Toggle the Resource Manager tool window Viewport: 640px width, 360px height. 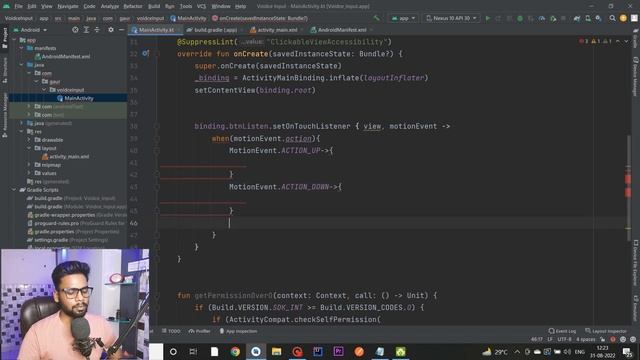point(4,115)
